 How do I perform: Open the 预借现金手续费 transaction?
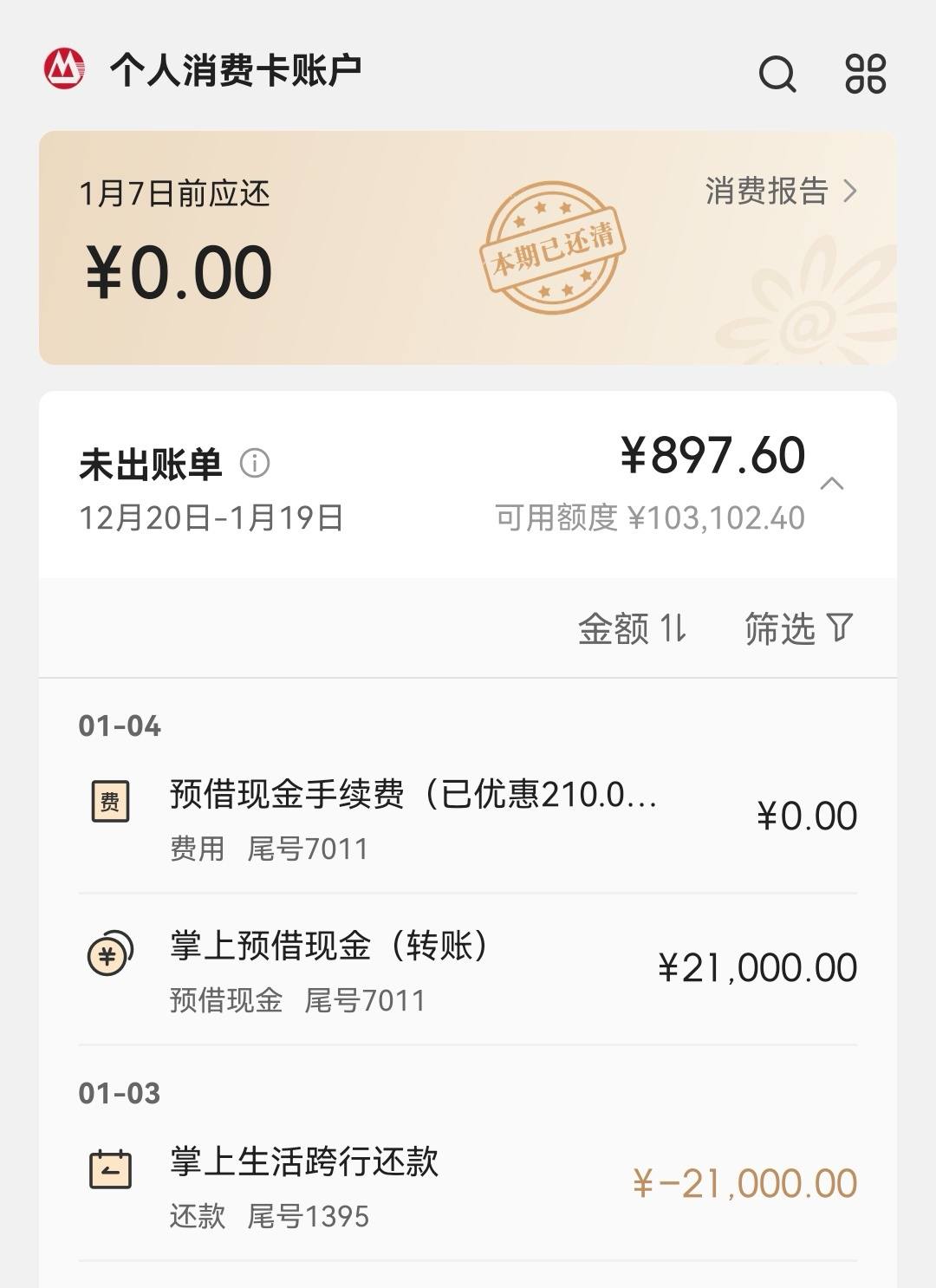point(468,818)
